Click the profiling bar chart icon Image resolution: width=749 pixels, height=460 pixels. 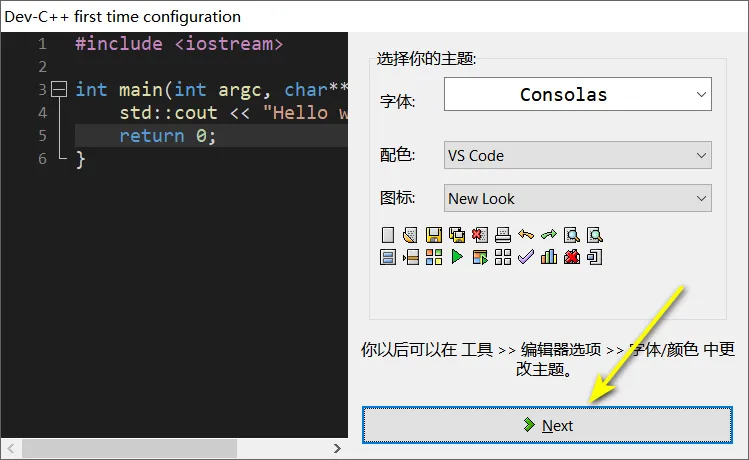pyautogui.click(x=548, y=257)
